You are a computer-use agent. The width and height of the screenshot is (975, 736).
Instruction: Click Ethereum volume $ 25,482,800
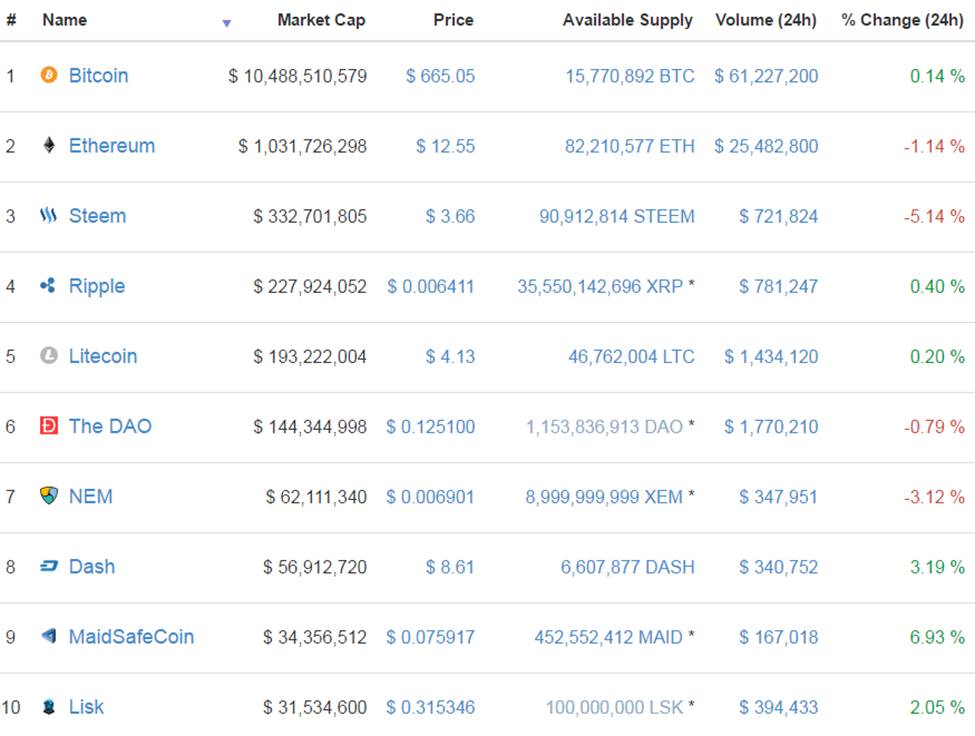[766, 146]
